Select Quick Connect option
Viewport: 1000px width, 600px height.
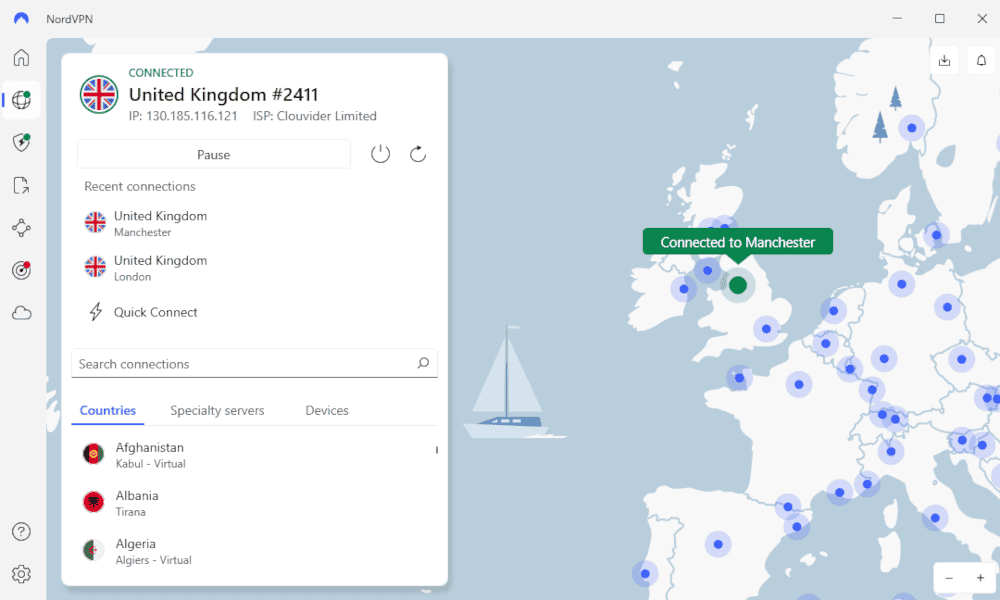pos(155,312)
